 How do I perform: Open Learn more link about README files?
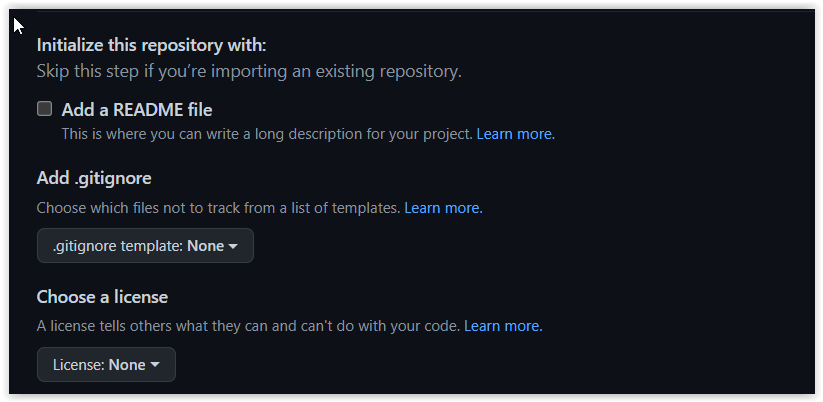pyautogui.click(x=515, y=133)
